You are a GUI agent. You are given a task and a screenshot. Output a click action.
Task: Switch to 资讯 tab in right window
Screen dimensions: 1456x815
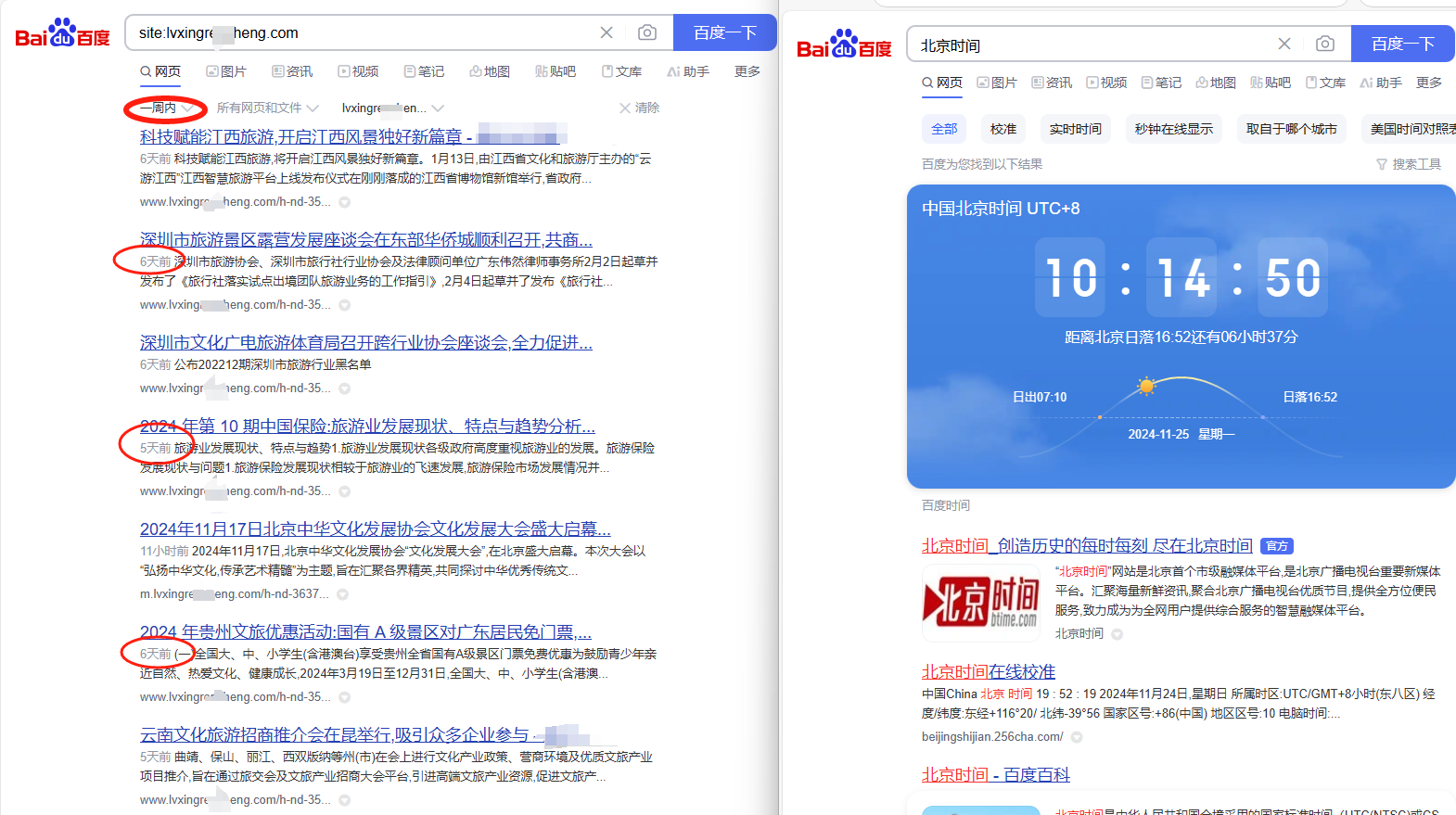pos(1052,83)
